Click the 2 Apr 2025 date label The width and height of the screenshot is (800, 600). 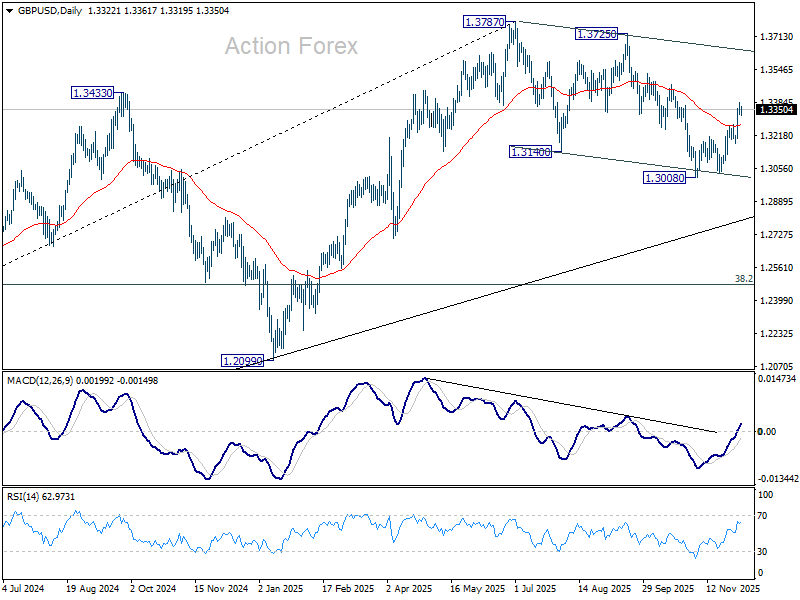(409, 588)
